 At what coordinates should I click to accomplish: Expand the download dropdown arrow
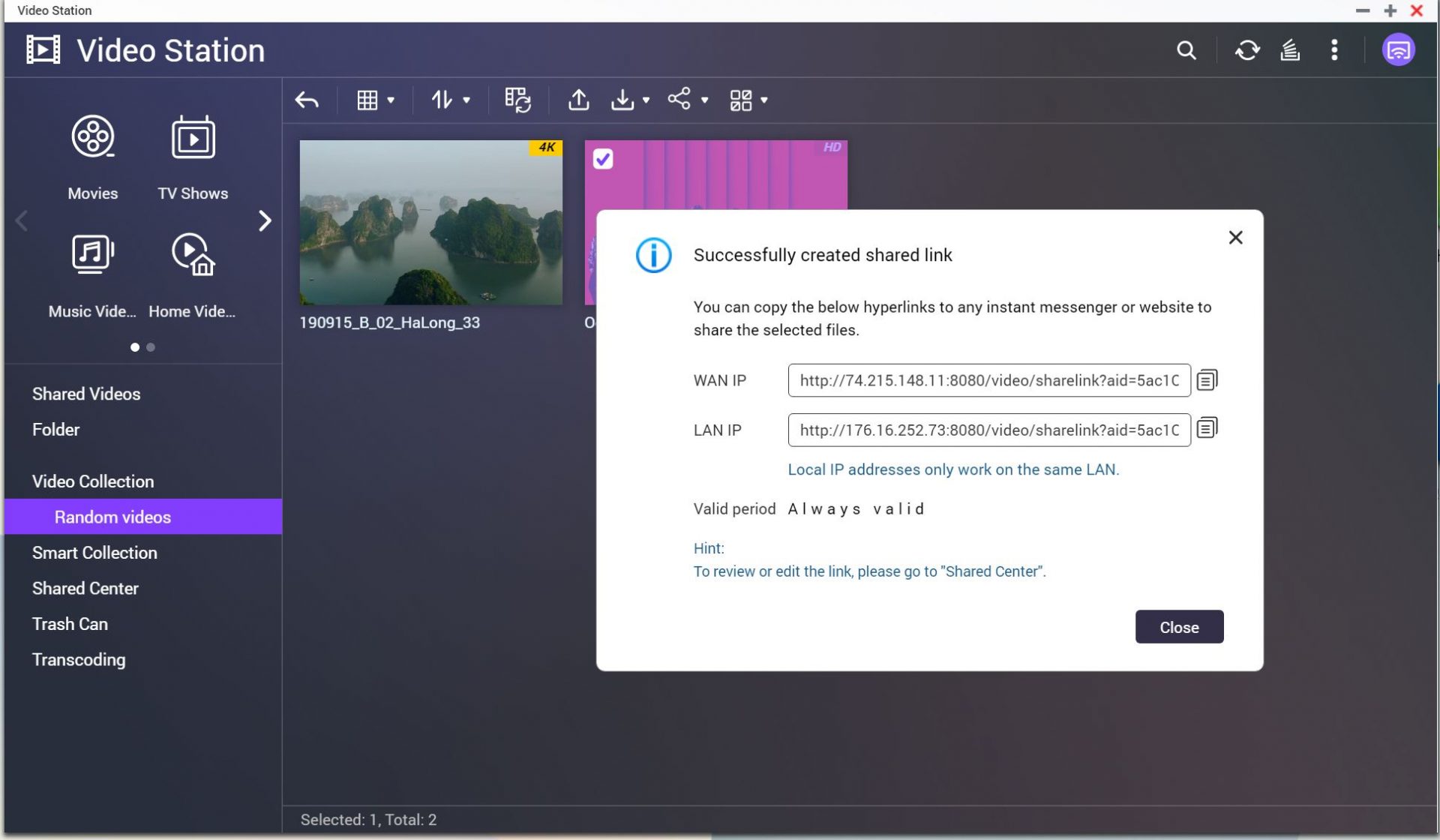[x=646, y=100]
